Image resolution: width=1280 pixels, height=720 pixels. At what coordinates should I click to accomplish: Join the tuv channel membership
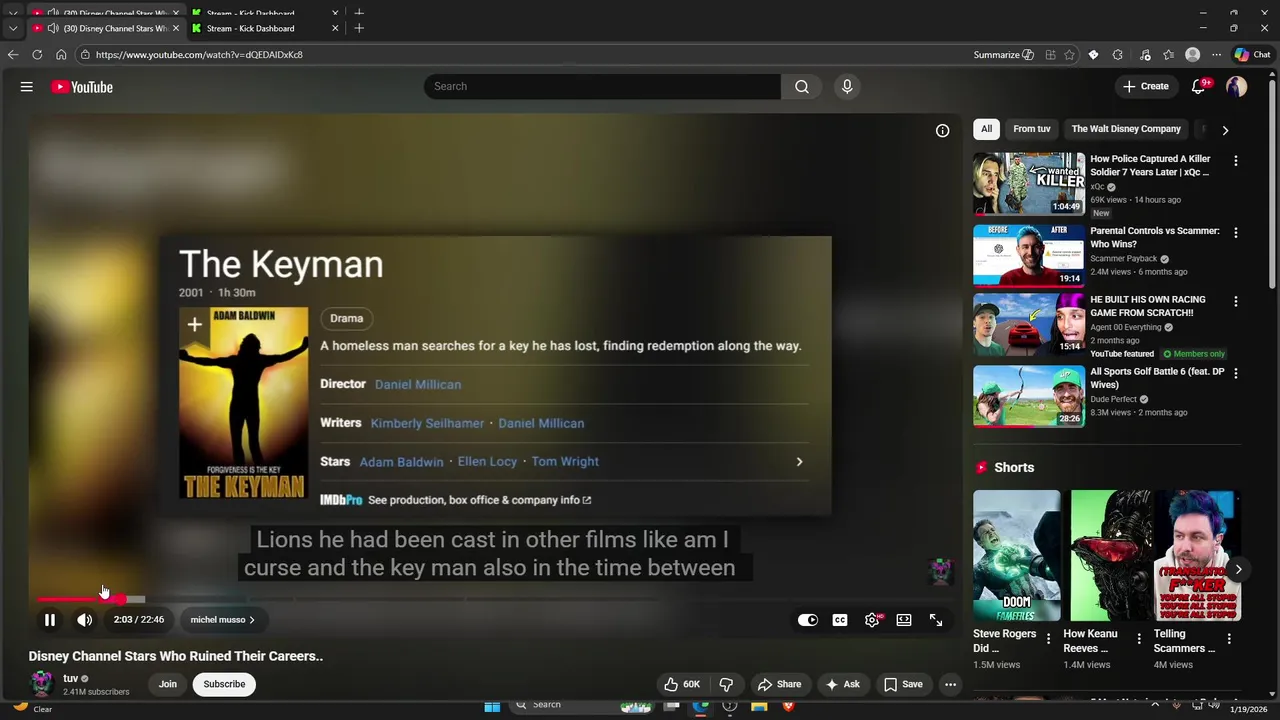[x=167, y=684]
